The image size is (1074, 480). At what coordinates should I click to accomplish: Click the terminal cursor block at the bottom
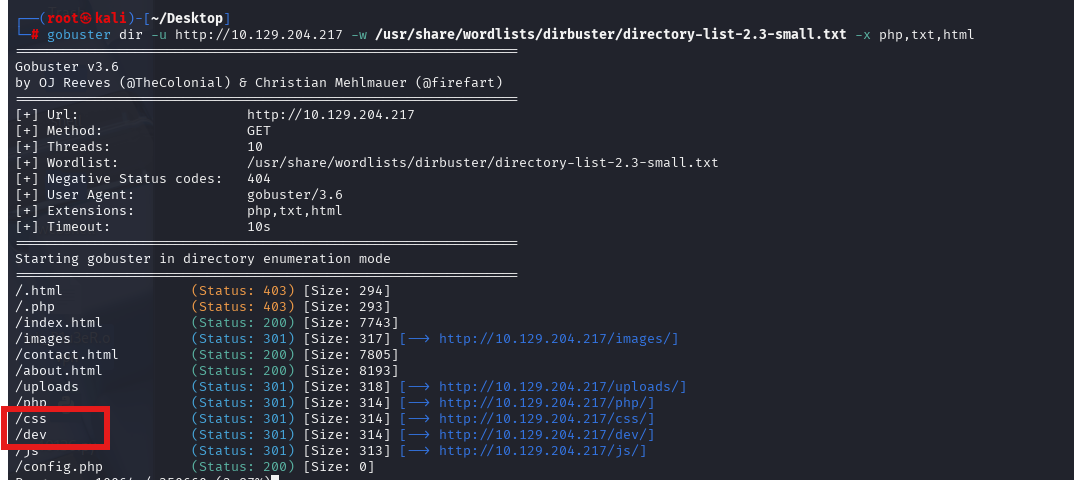coord(275,477)
